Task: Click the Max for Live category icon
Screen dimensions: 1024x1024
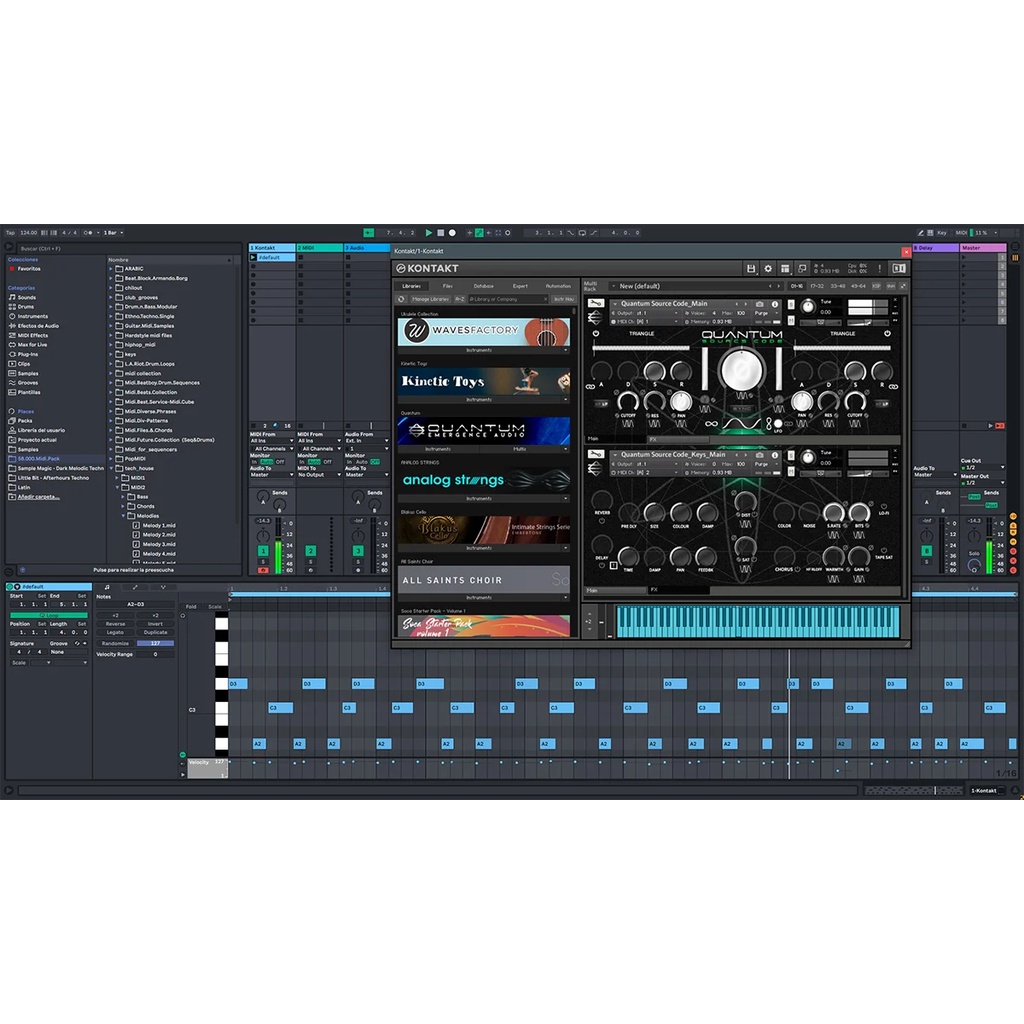Action: coord(12,345)
